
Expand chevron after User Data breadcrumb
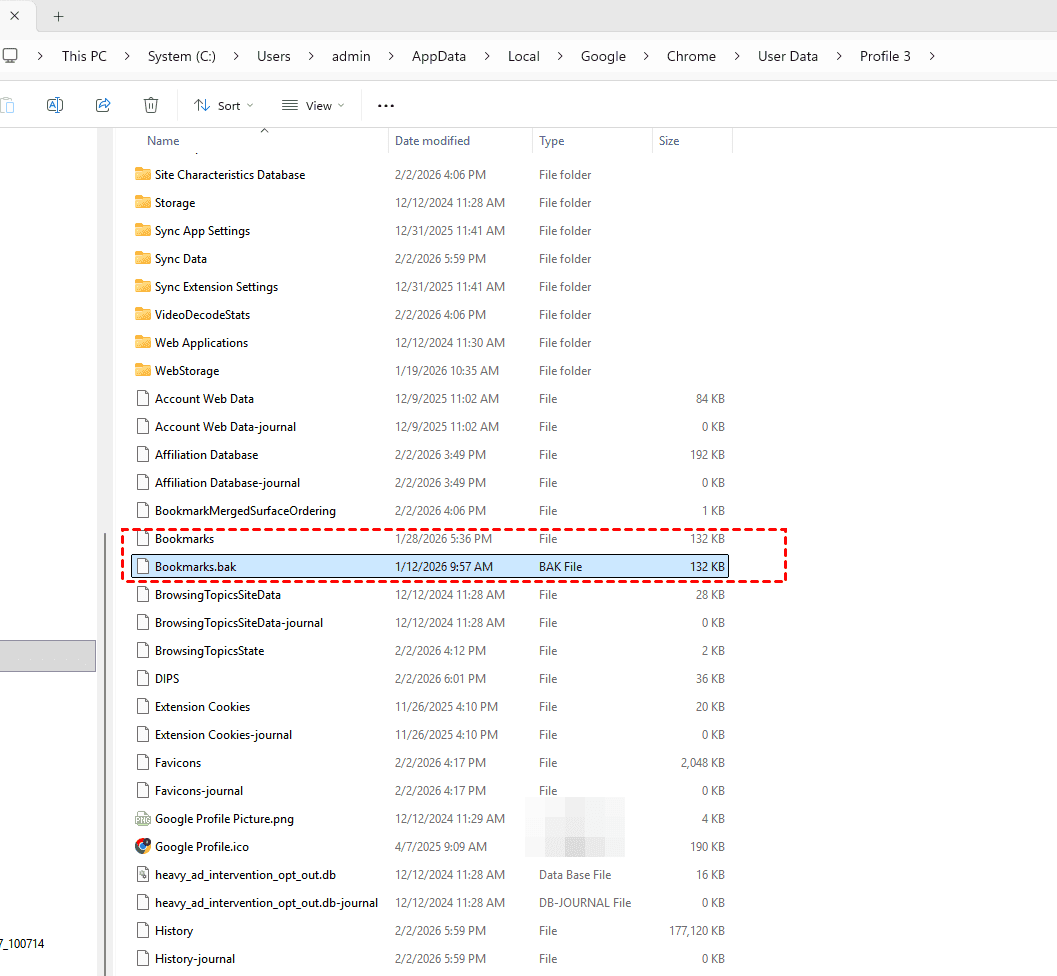point(839,56)
